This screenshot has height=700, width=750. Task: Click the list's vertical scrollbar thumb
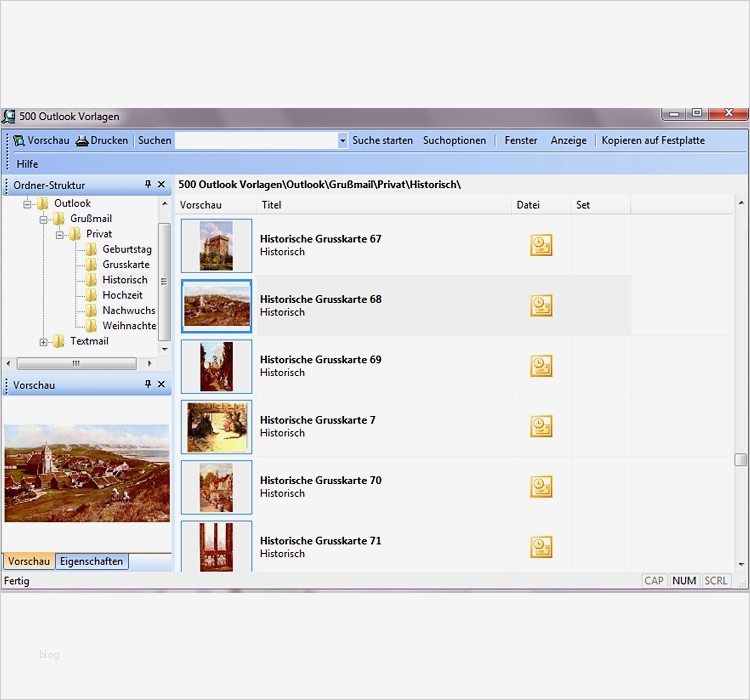740,459
